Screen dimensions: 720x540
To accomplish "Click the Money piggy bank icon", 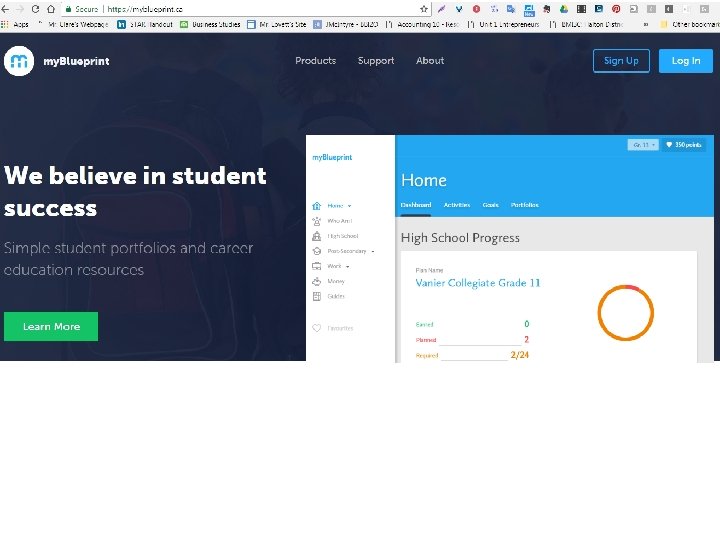I will click(x=316, y=281).
